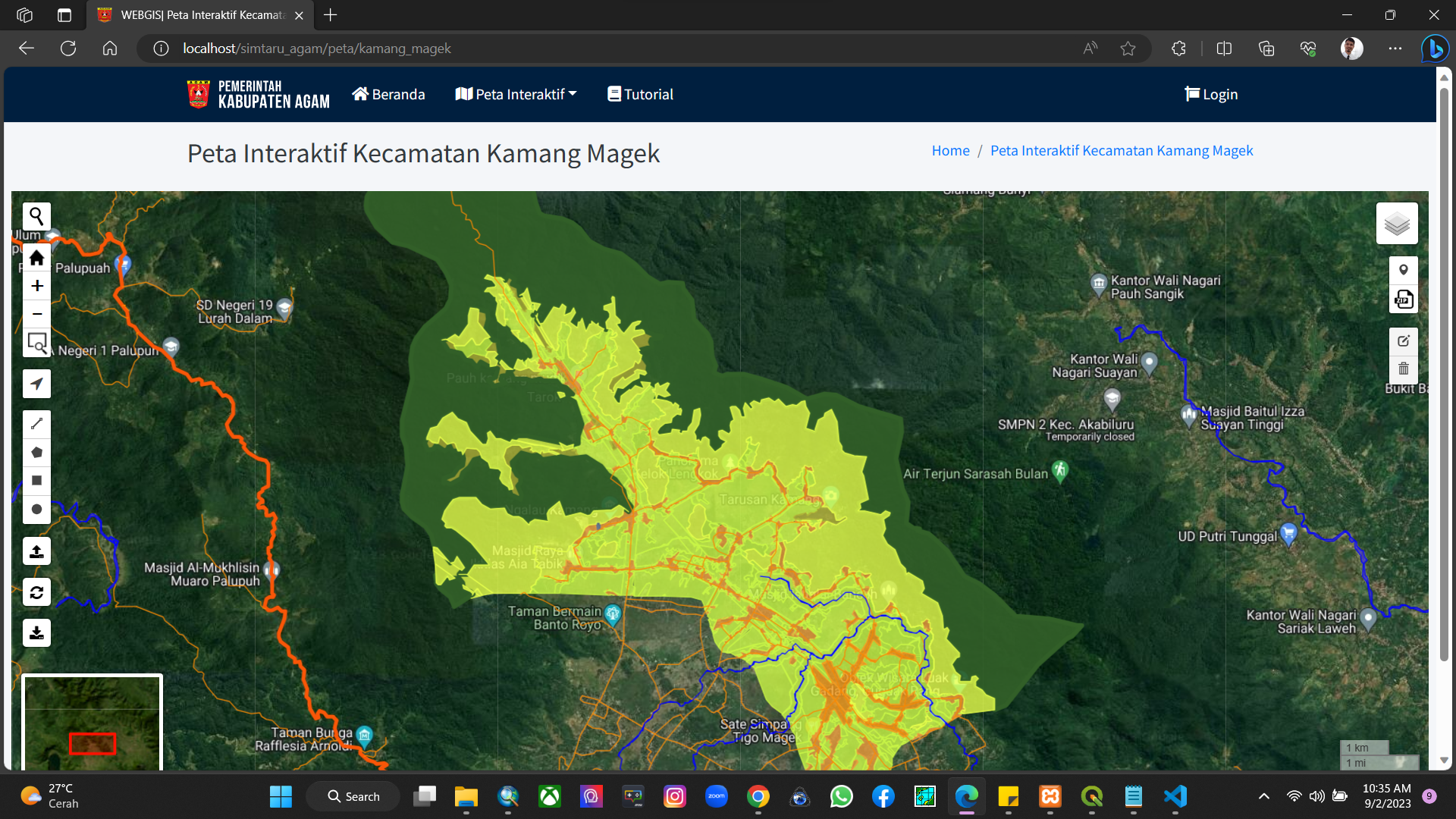Click the delete layers trash tool
Screen dimensions: 1456x819
(1404, 369)
